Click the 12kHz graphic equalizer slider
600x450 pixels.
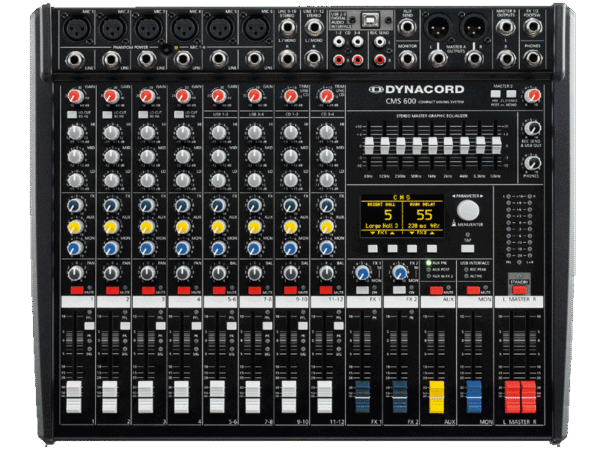[496, 146]
